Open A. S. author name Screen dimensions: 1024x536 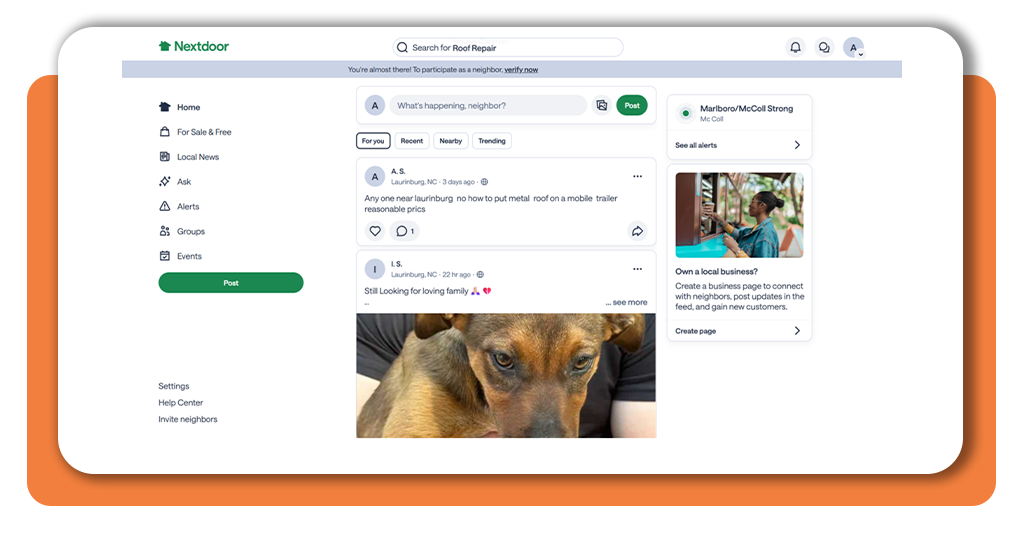[x=398, y=172]
